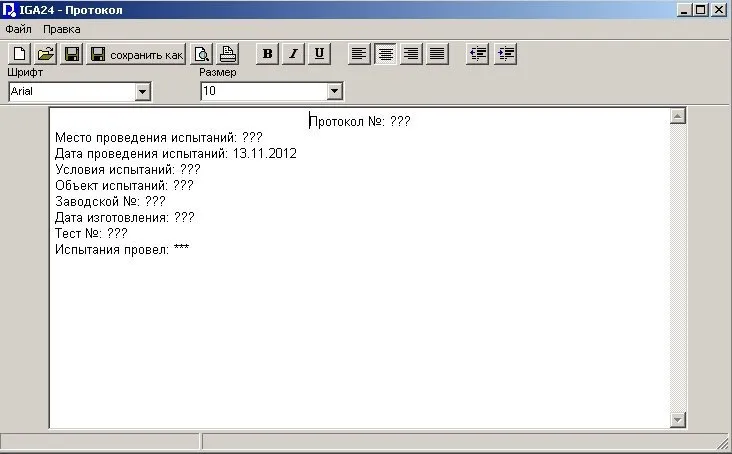Open an existing file with folder icon
Image resolution: width=732 pixels, height=454 pixels.
46,54
